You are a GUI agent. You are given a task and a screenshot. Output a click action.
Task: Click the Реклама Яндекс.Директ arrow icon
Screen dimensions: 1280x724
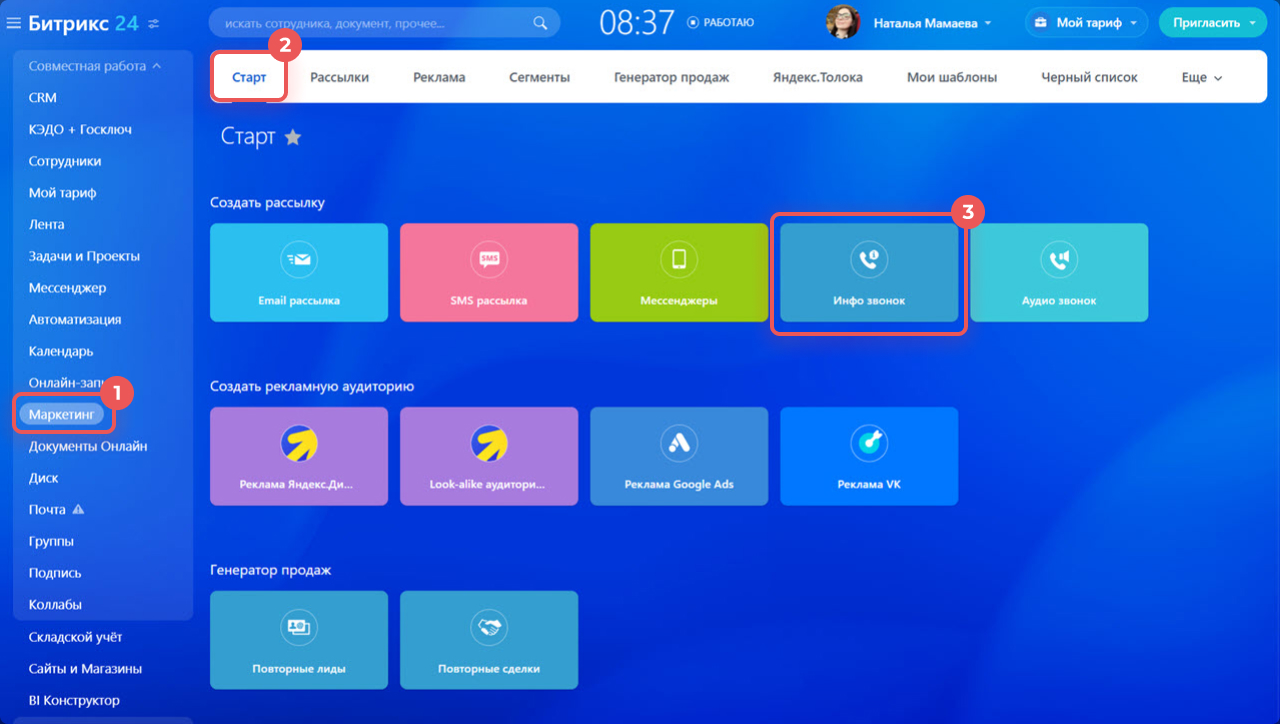tap(299, 443)
